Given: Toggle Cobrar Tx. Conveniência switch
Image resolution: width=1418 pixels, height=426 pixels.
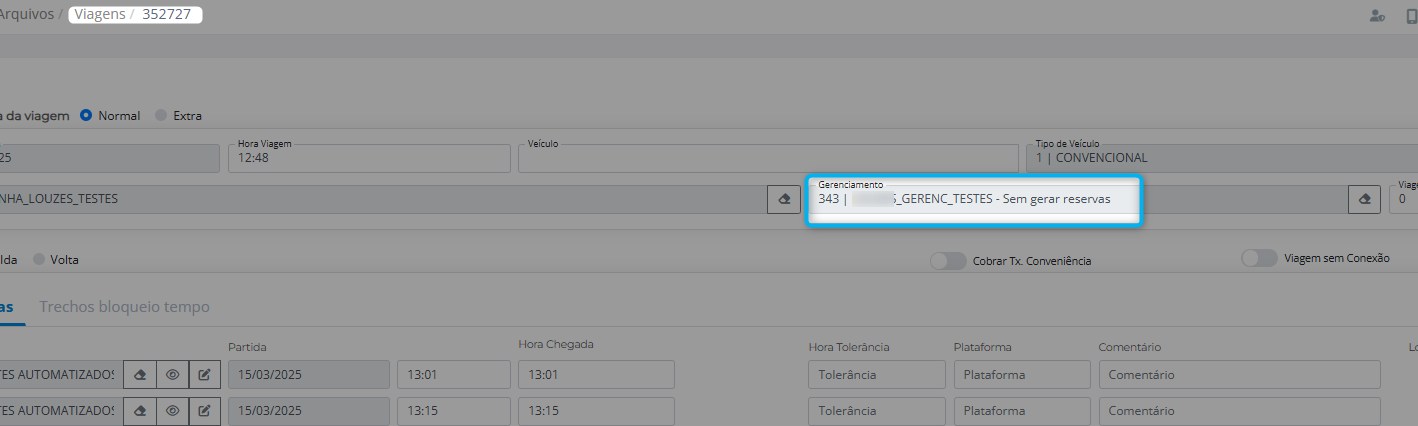Looking at the screenshot, I should click(948, 260).
